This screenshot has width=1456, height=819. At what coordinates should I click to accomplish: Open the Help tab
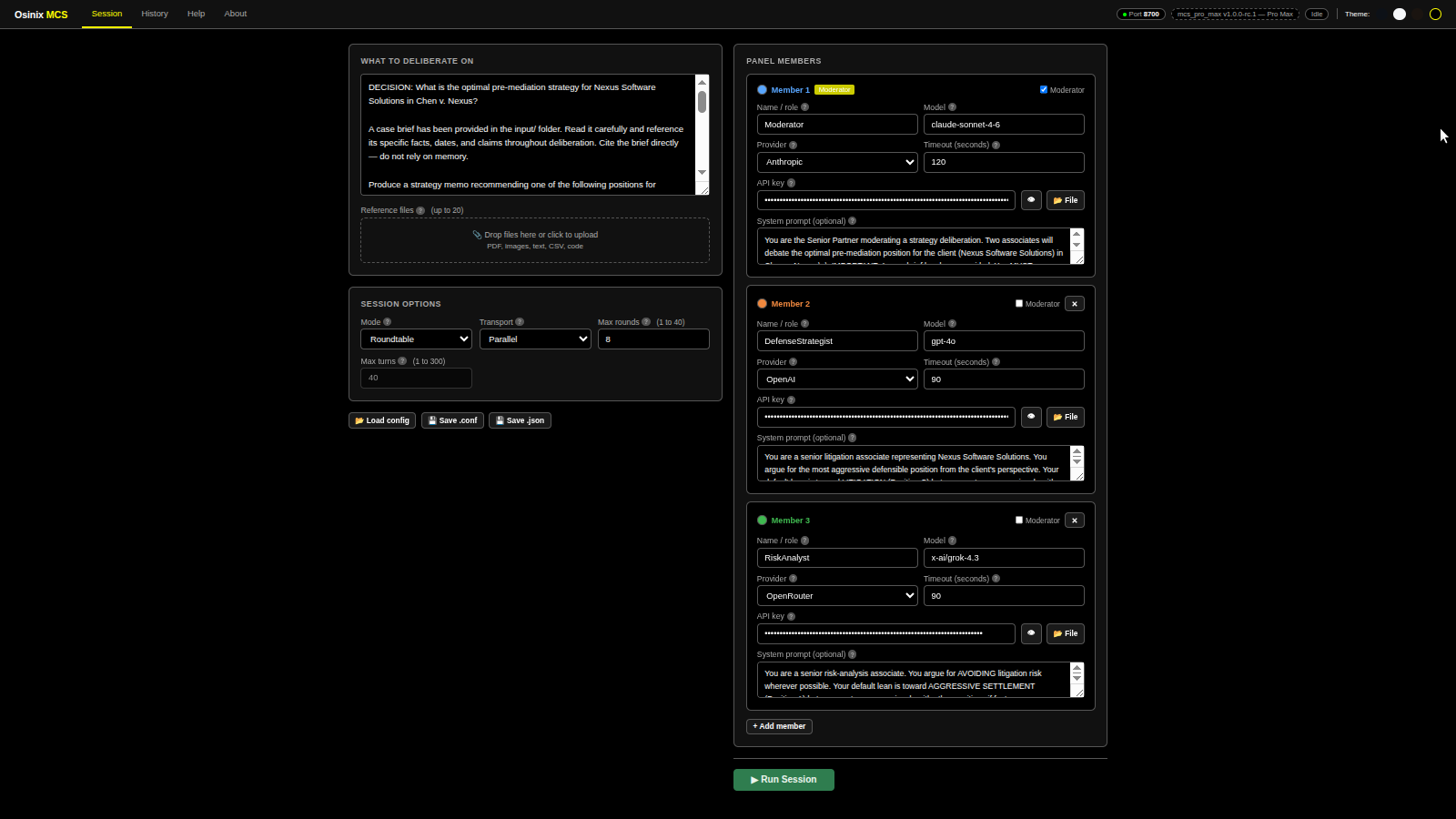point(196,14)
